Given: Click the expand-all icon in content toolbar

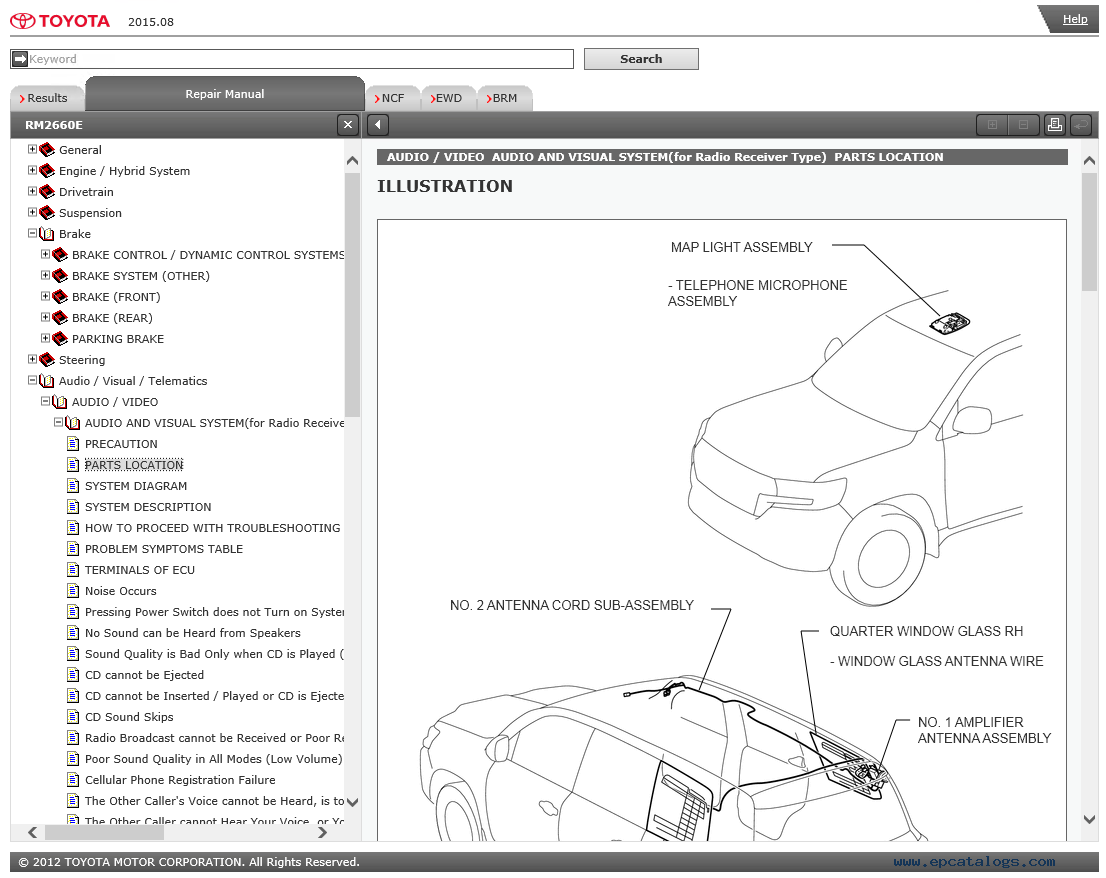Looking at the screenshot, I should pos(992,125).
